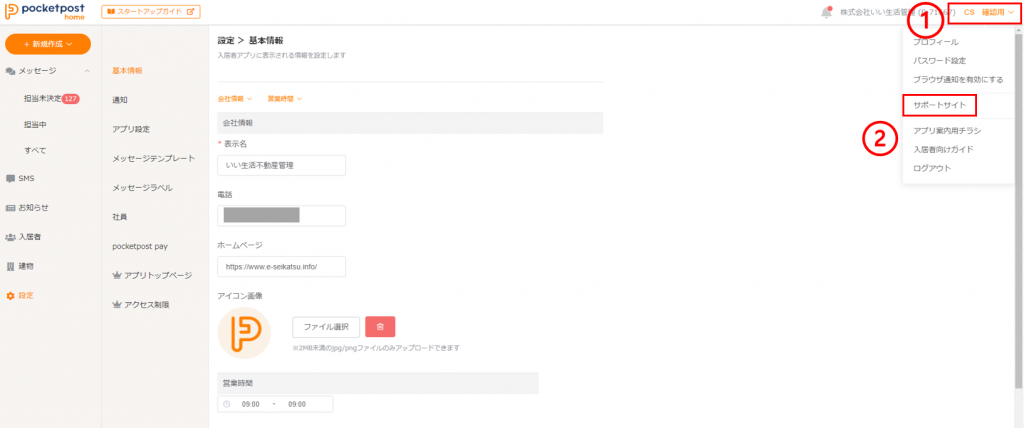Open the SMS sidebar item
Screen dimensions: 1024x428
click(x=26, y=179)
